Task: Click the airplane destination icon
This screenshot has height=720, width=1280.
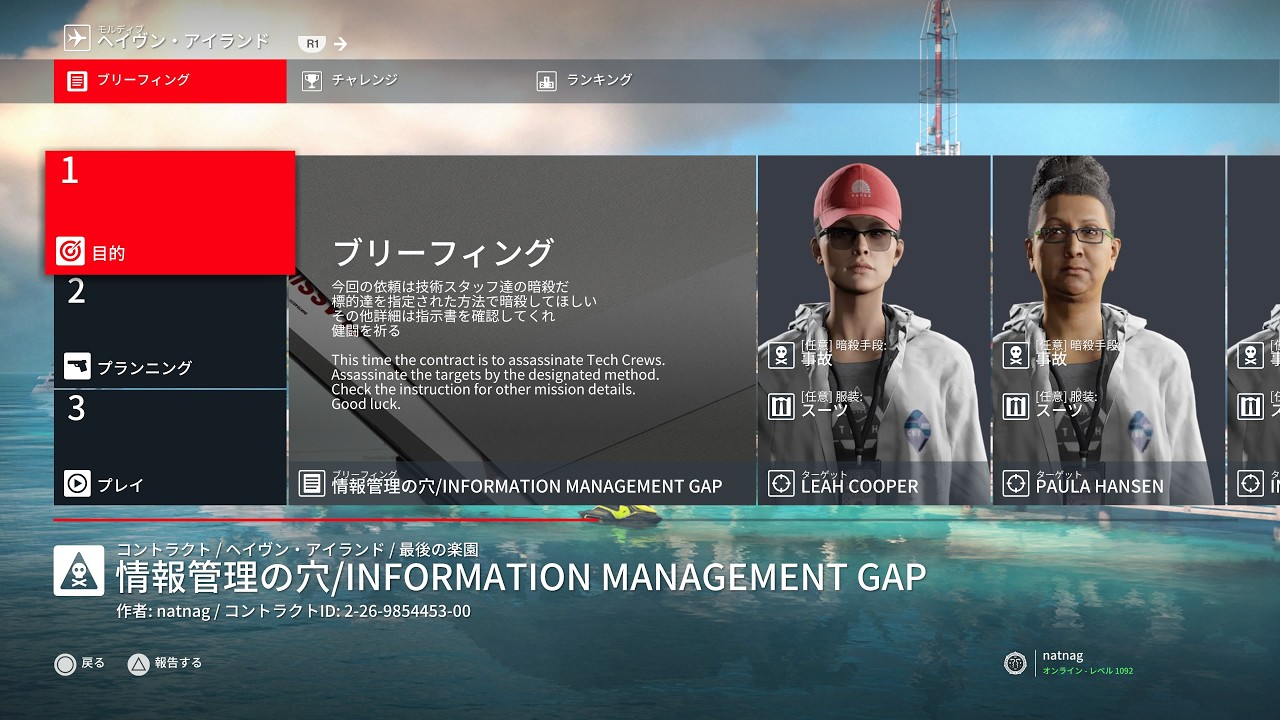Action: (76, 37)
